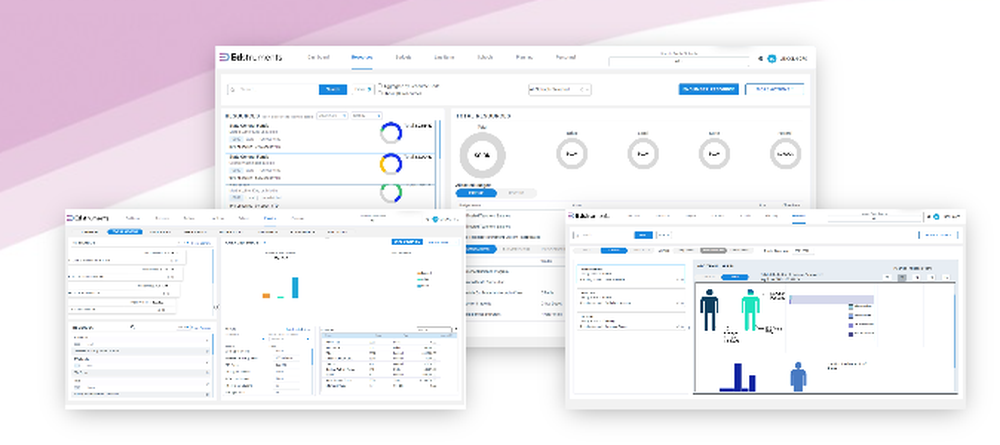Select the blue highlighted sub-tab pill in the bottom-left window
This screenshot has height=445, width=1000.
pyautogui.click(x=125, y=232)
